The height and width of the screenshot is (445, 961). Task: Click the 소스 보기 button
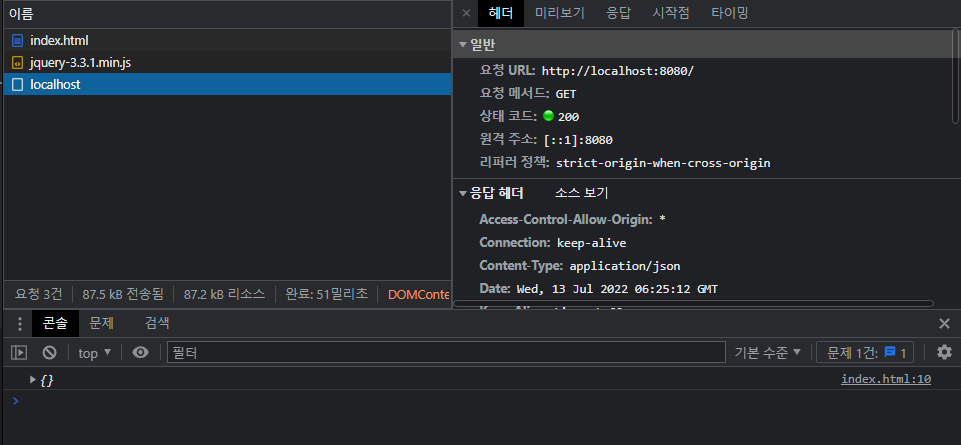(581, 193)
